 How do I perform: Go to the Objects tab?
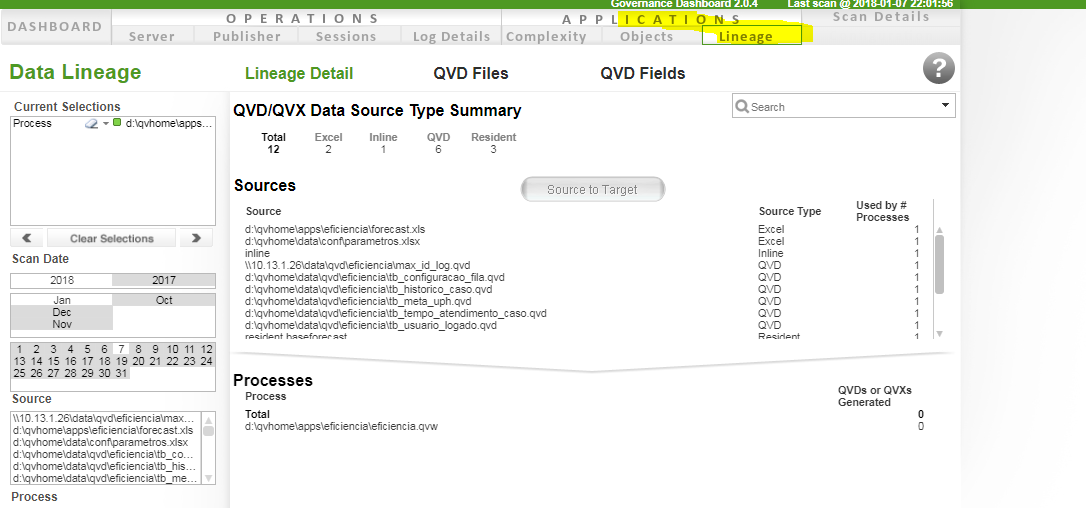pos(647,36)
